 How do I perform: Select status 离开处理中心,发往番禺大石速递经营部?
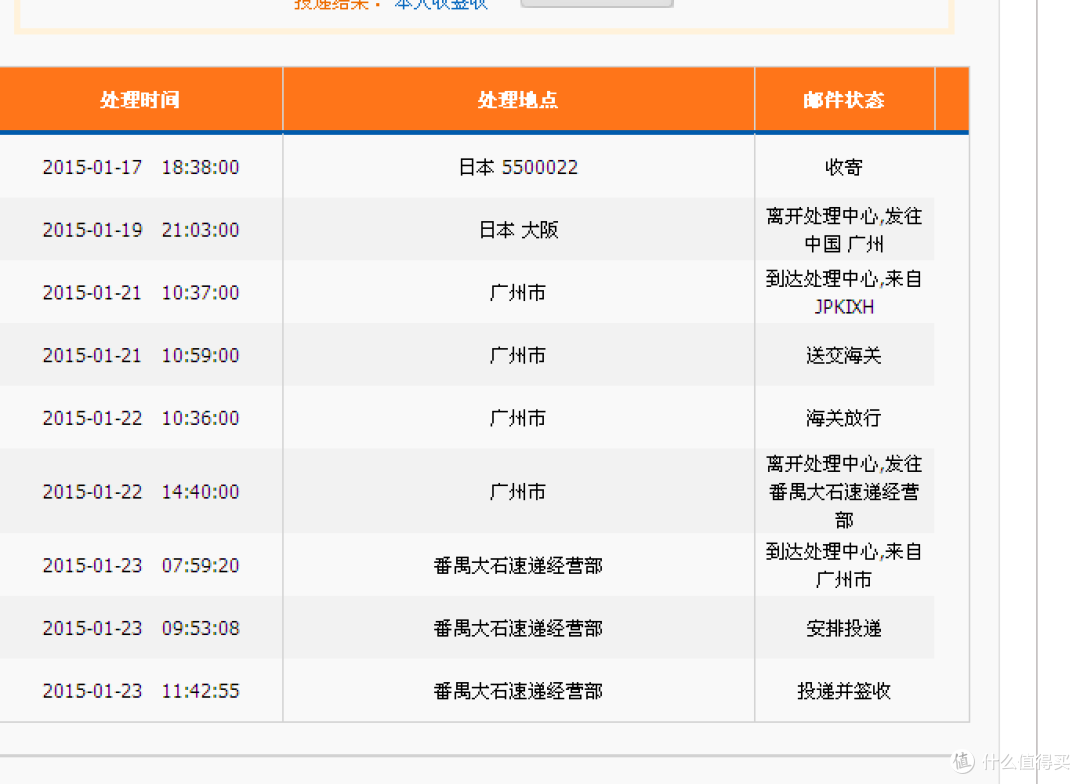click(x=844, y=492)
